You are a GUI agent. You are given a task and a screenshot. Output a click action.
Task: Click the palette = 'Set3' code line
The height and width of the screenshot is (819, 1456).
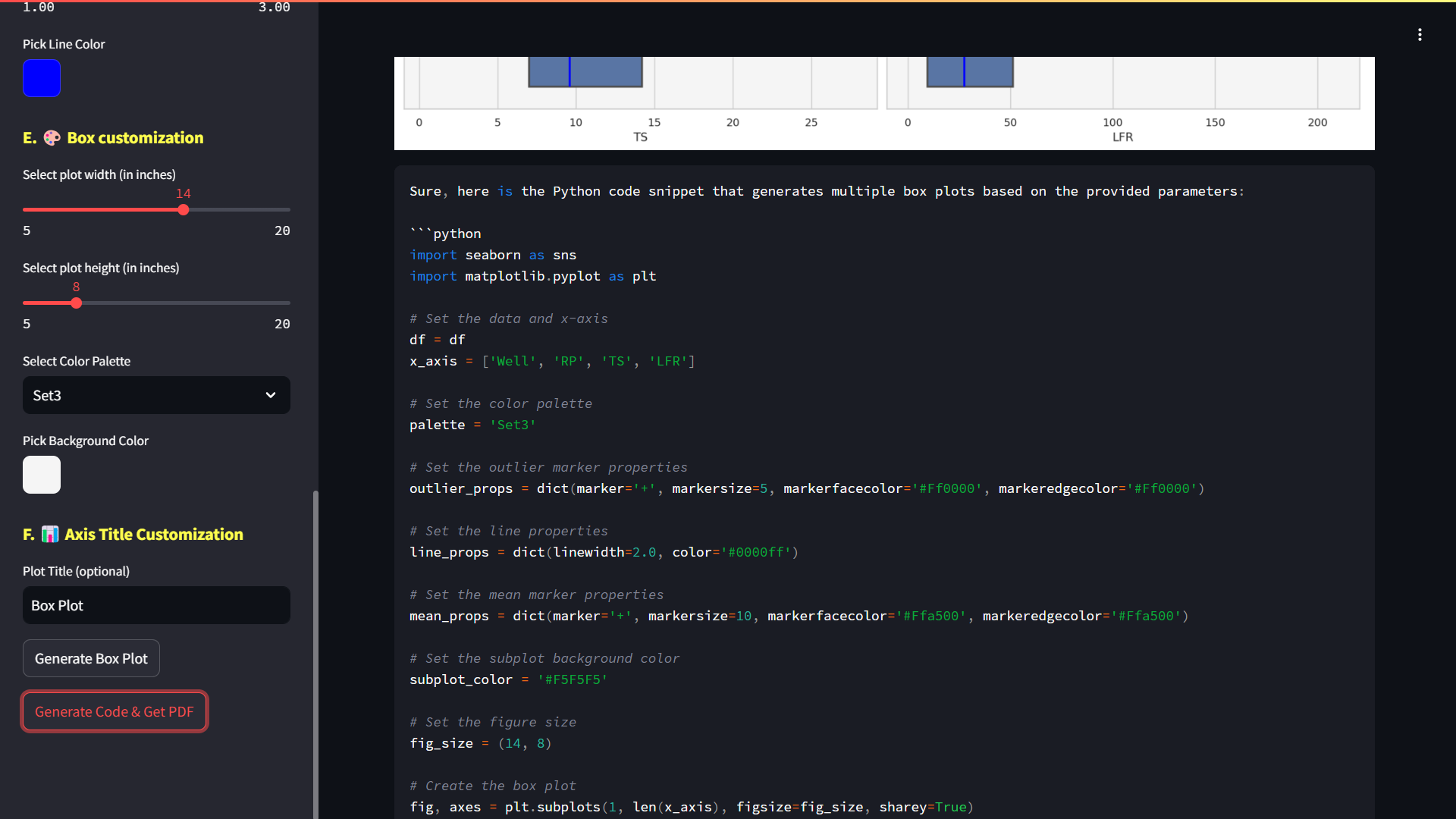coord(472,425)
